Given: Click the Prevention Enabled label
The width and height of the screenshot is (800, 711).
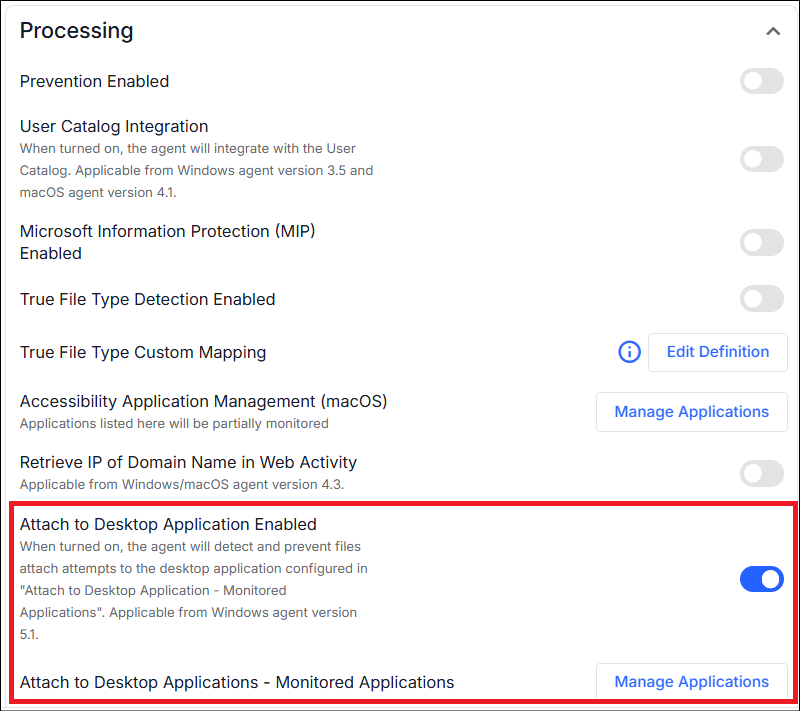Looking at the screenshot, I should pyautogui.click(x=95, y=81).
